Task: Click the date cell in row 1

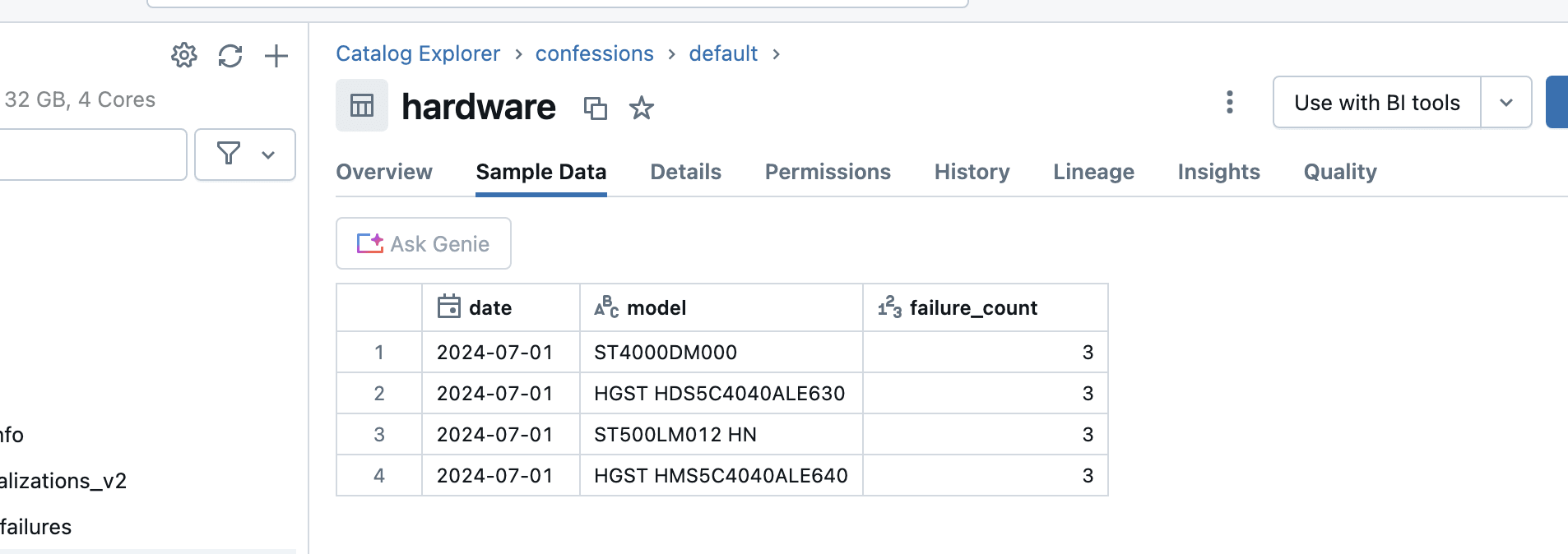Action: (x=501, y=352)
